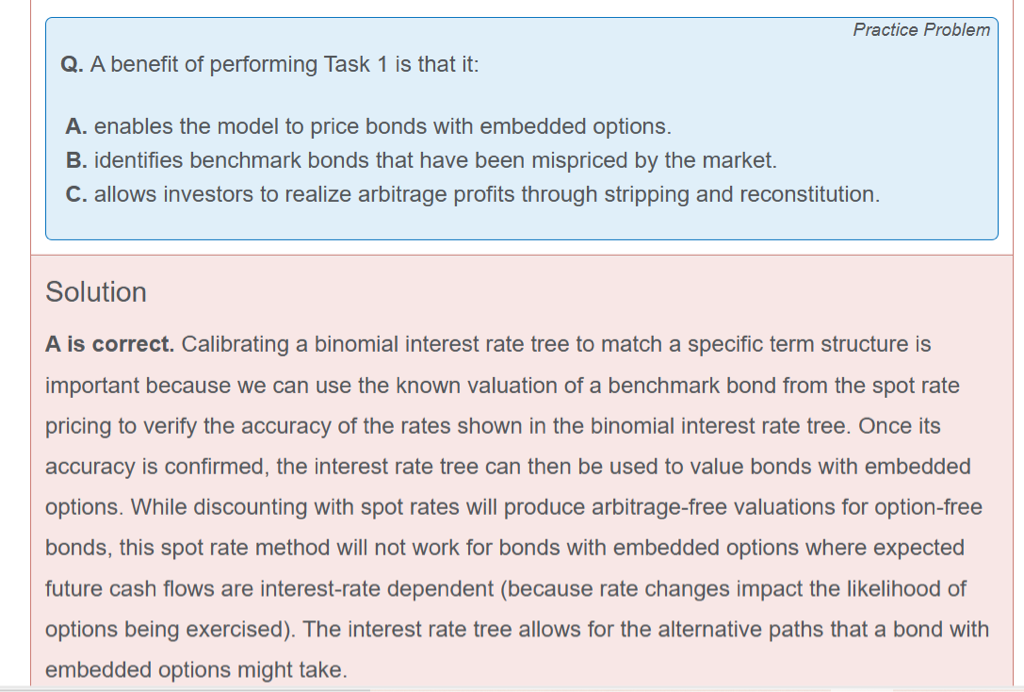The height and width of the screenshot is (692, 1024).
Task: Click the italic Practice Problem label
Action: [x=921, y=30]
